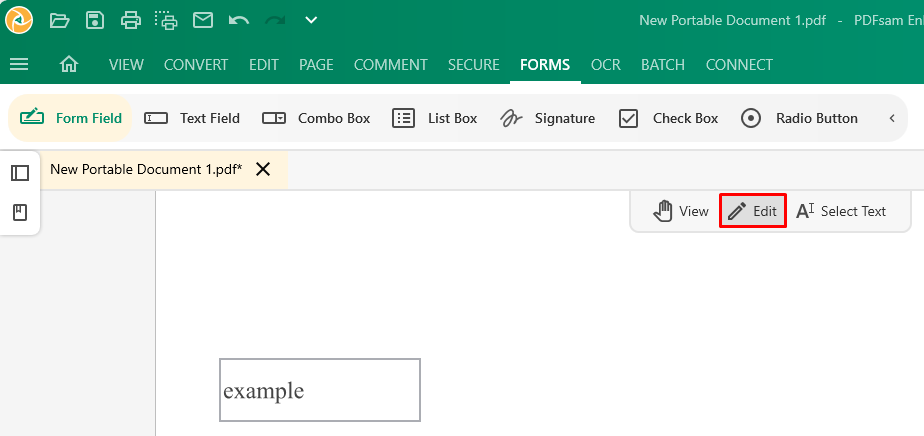Insert a List Box form field
Viewport: 924px width, 436px height.
pyautogui.click(x=434, y=118)
